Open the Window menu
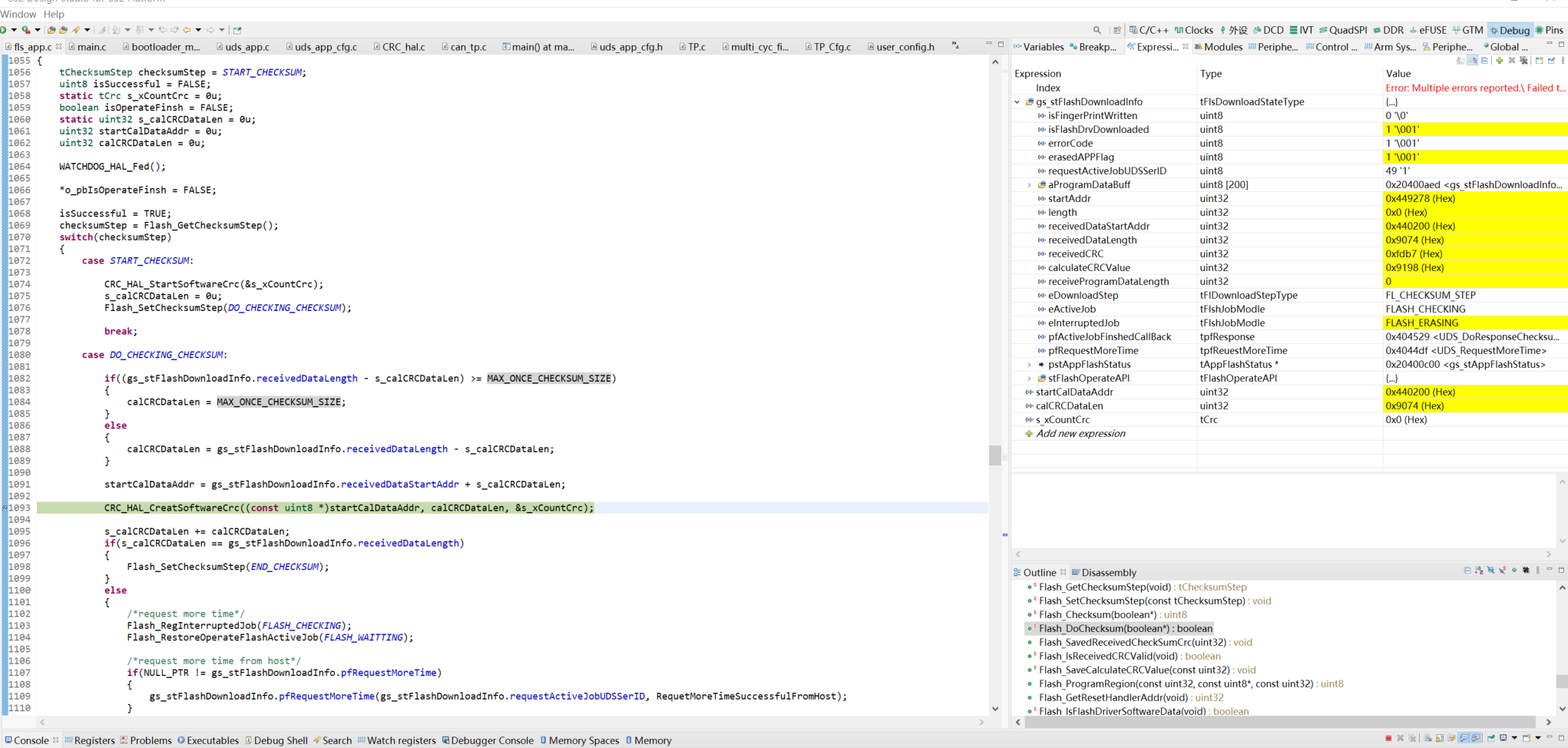 (x=18, y=14)
